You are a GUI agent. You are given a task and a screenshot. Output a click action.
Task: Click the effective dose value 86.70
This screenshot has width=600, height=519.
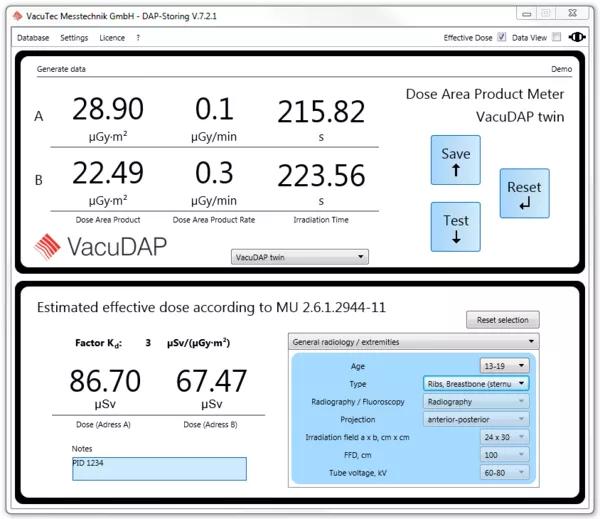105,381
